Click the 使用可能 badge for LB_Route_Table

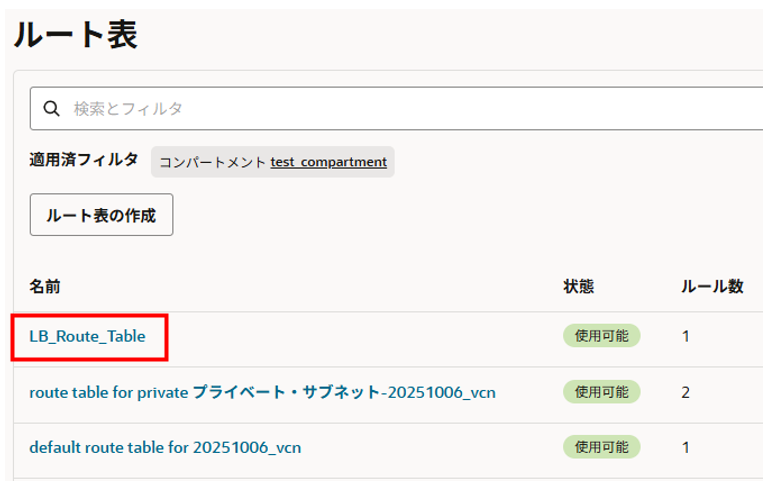tap(601, 337)
